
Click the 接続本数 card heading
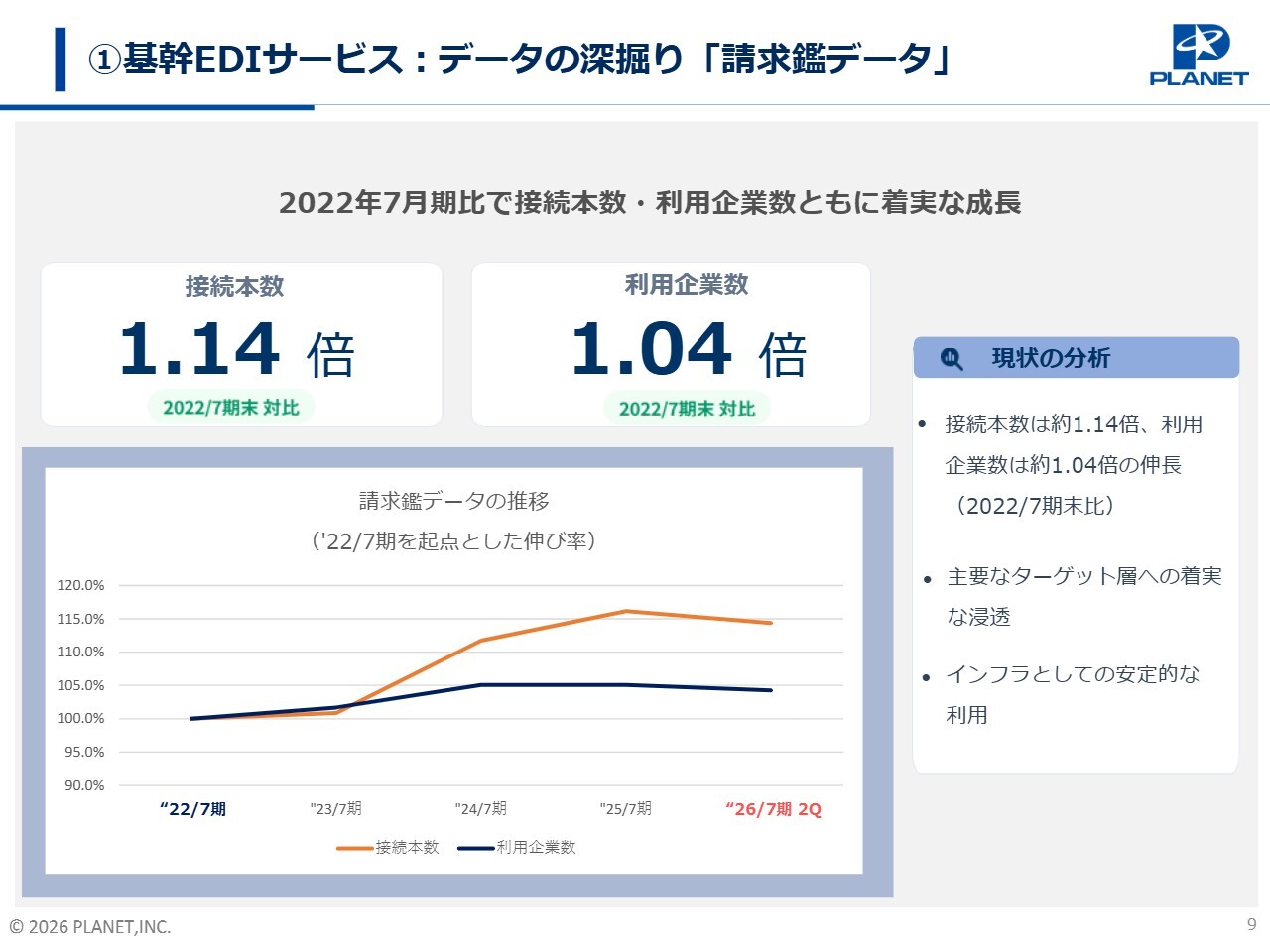pyautogui.click(x=235, y=287)
